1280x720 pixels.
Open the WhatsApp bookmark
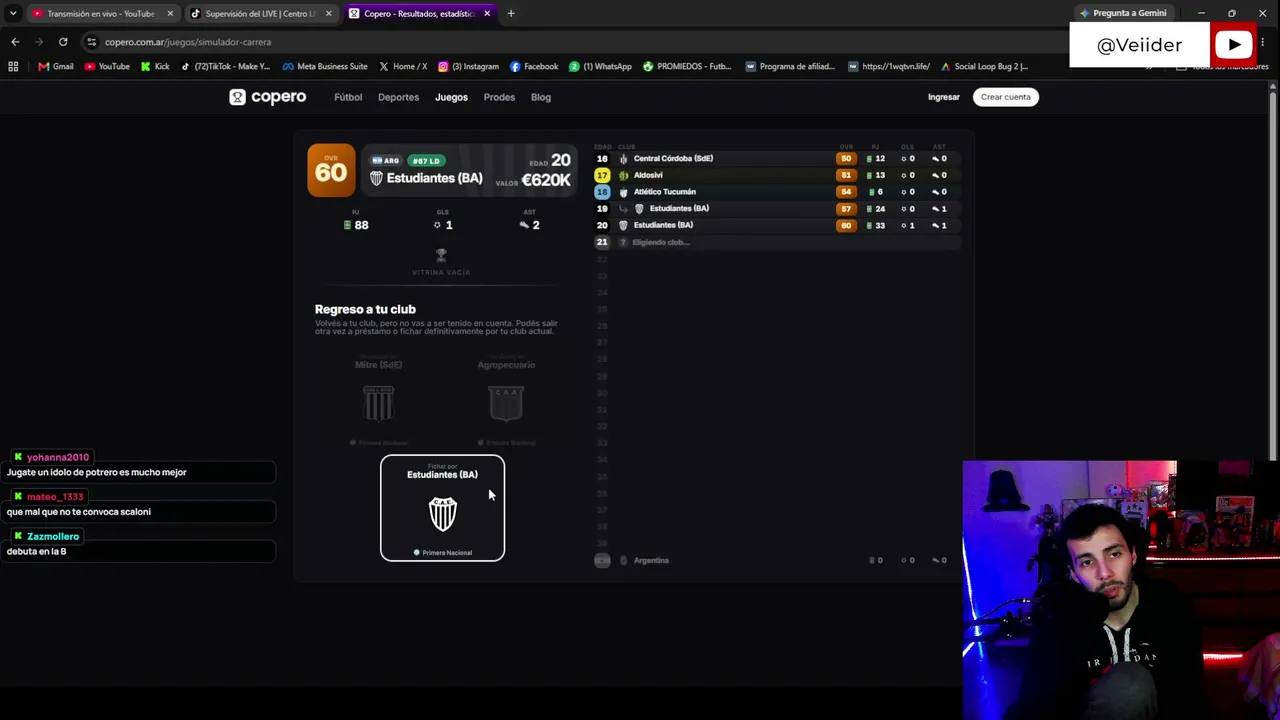point(600,66)
